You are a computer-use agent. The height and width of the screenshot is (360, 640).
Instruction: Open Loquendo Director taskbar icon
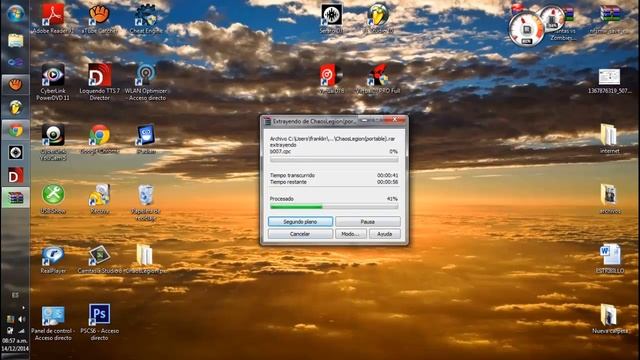[x=15, y=176]
